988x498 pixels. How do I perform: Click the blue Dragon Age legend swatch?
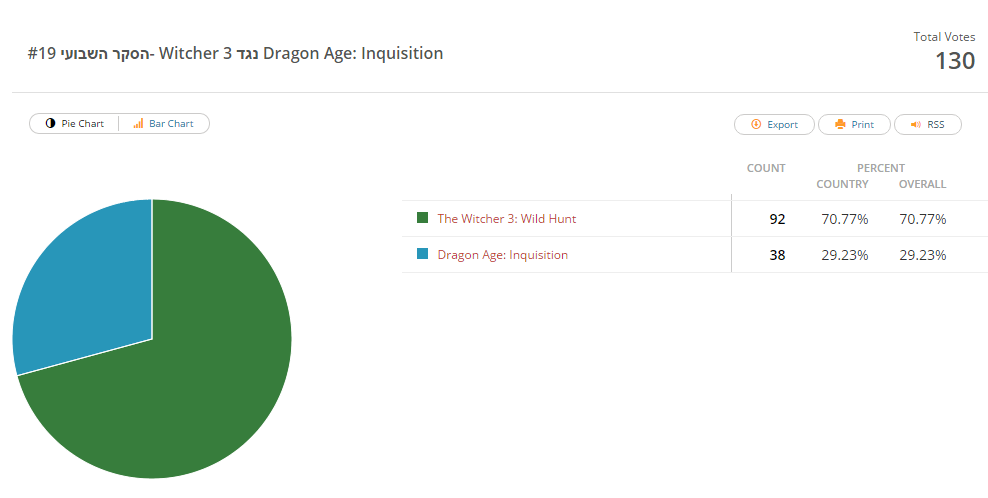tap(422, 253)
